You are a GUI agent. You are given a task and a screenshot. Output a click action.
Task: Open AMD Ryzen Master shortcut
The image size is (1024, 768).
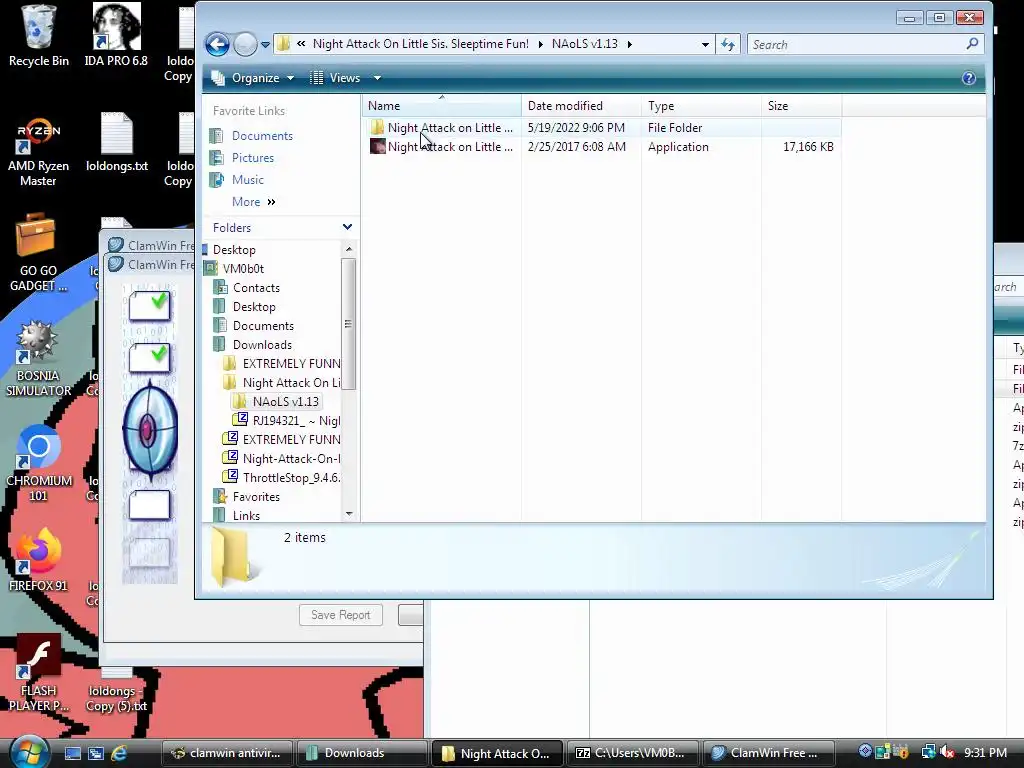pos(39,152)
